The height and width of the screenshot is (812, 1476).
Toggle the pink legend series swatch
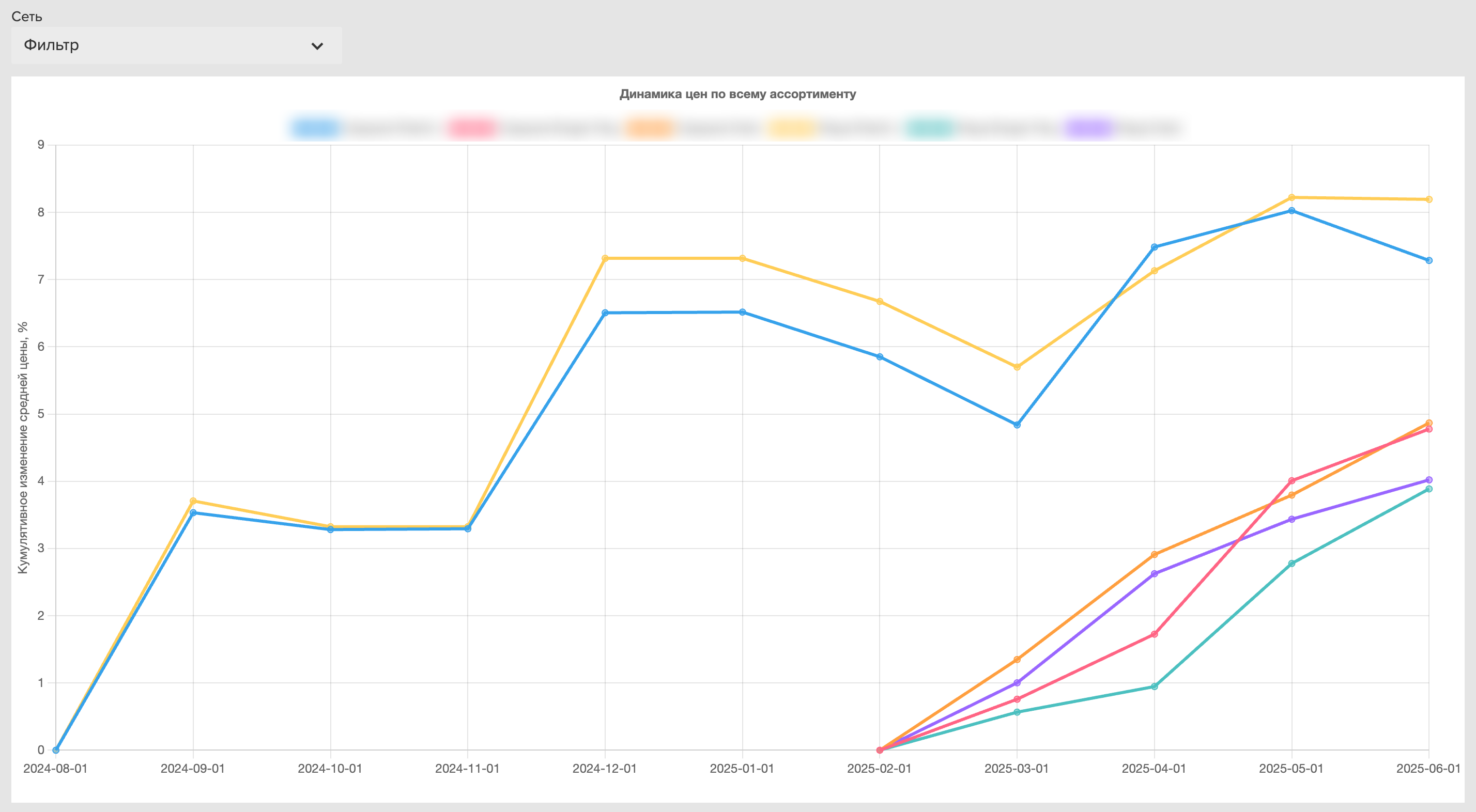point(472,128)
